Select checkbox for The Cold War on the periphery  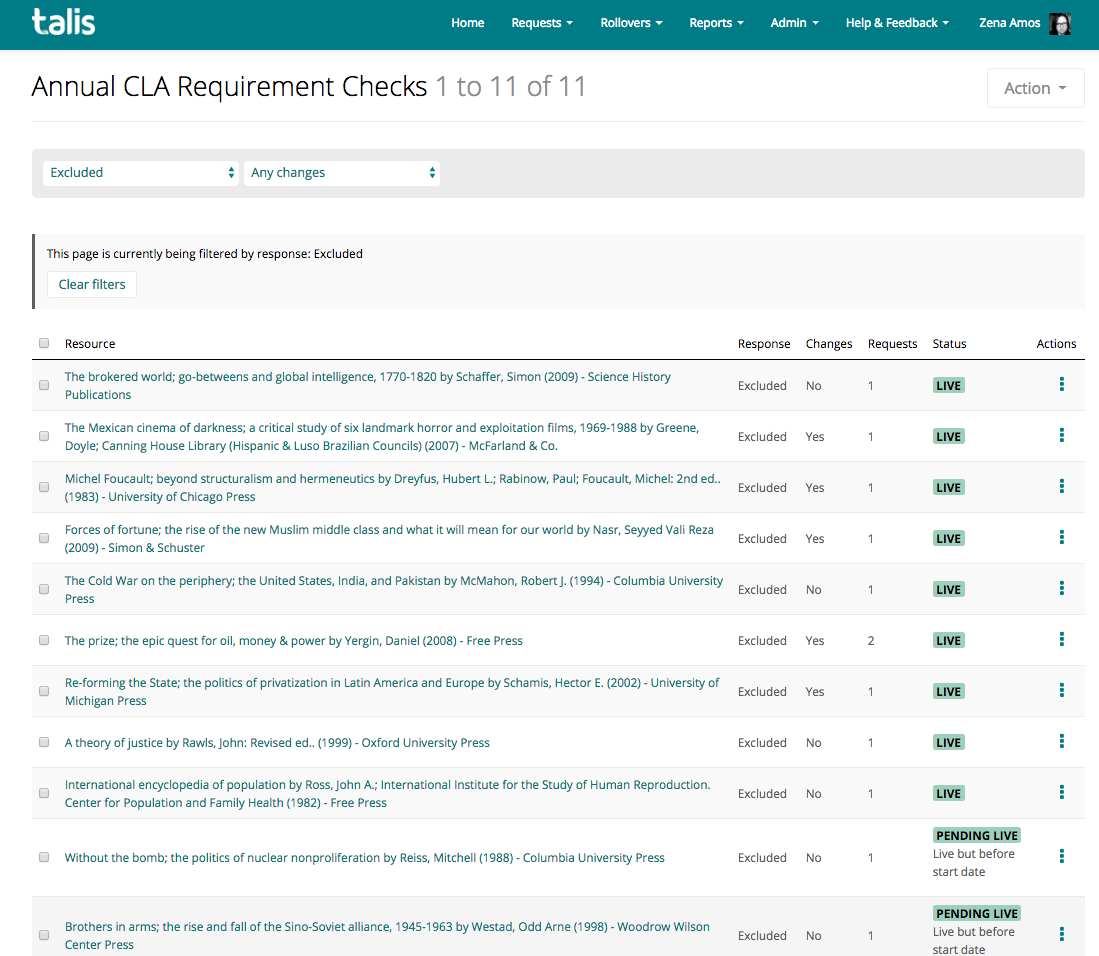click(44, 589)
